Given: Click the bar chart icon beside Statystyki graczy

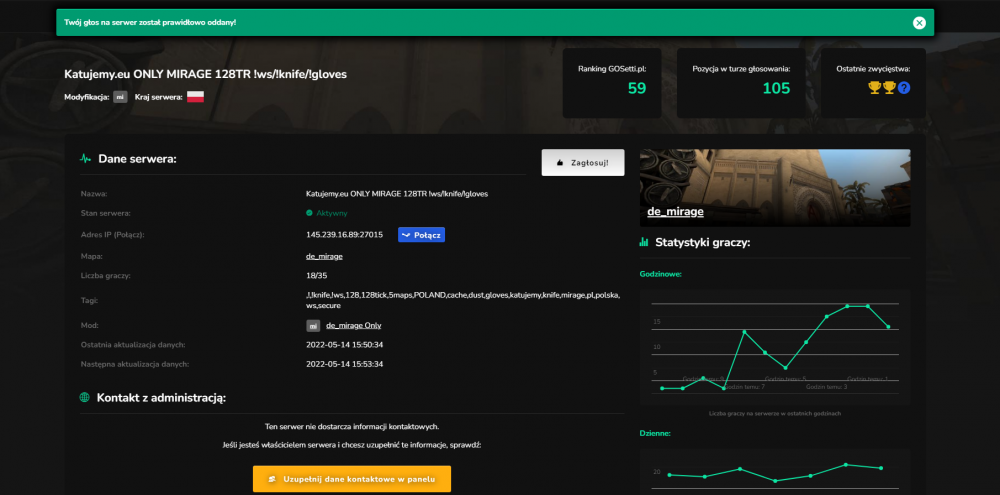Looking at the screenshot, I should (644, 242).
